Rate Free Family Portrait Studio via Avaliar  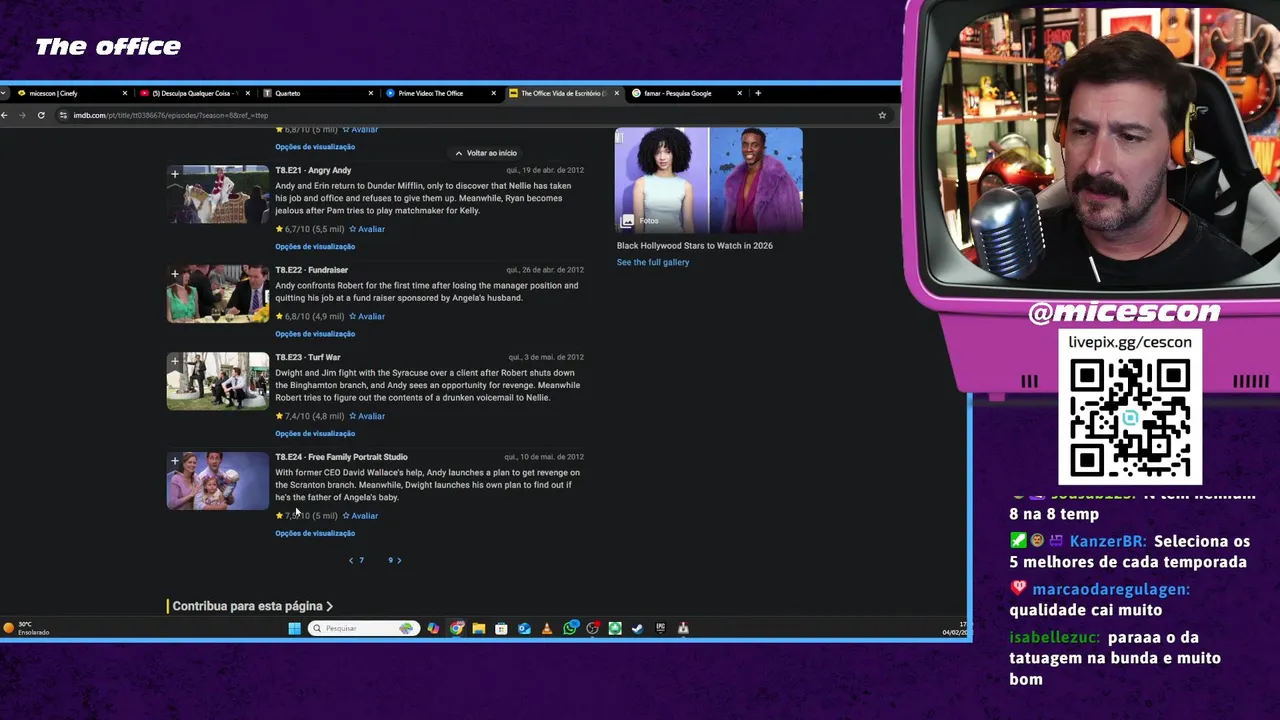pyautogui.click(x=360, y=516)
